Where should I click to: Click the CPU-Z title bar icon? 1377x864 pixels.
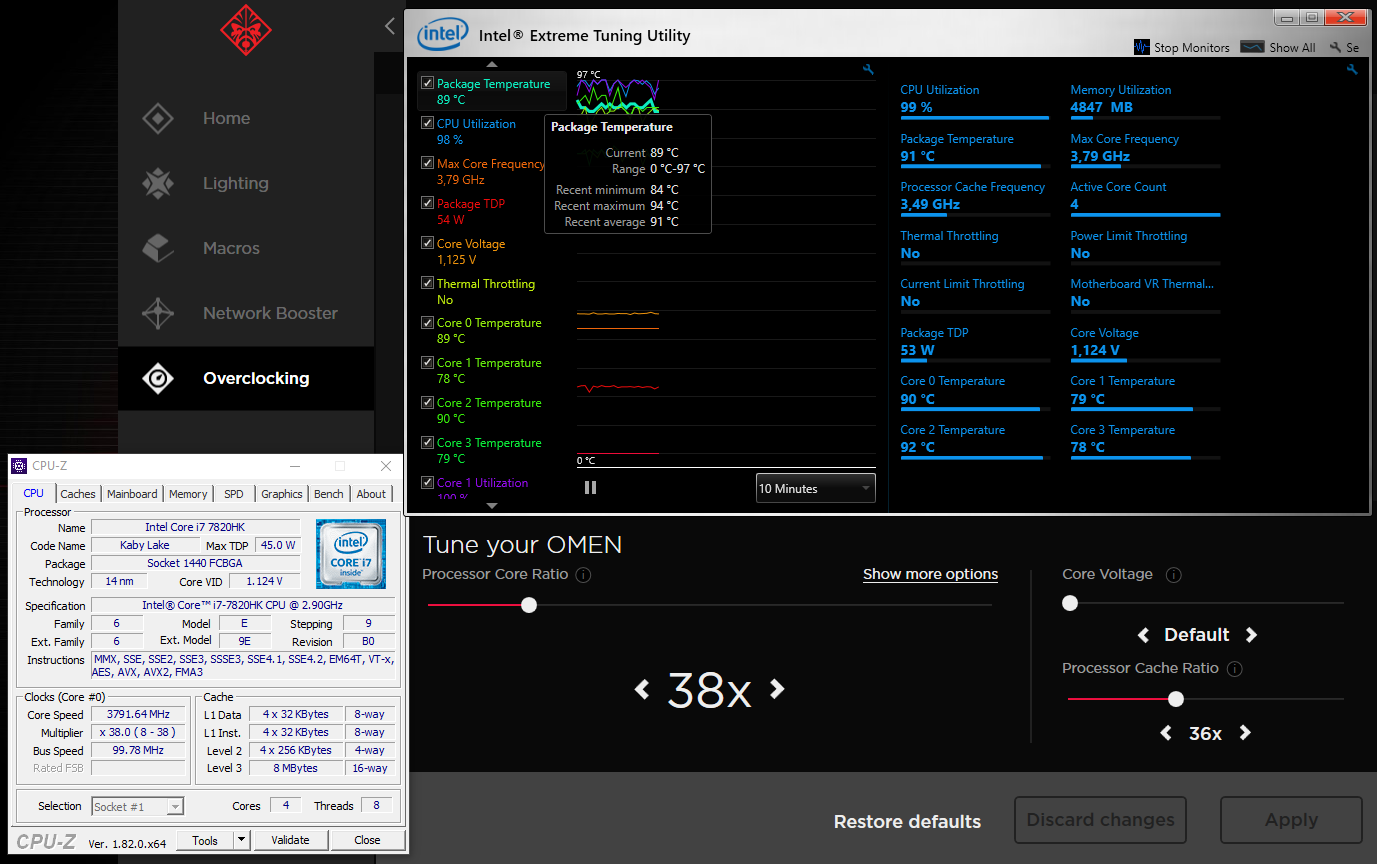19,466
